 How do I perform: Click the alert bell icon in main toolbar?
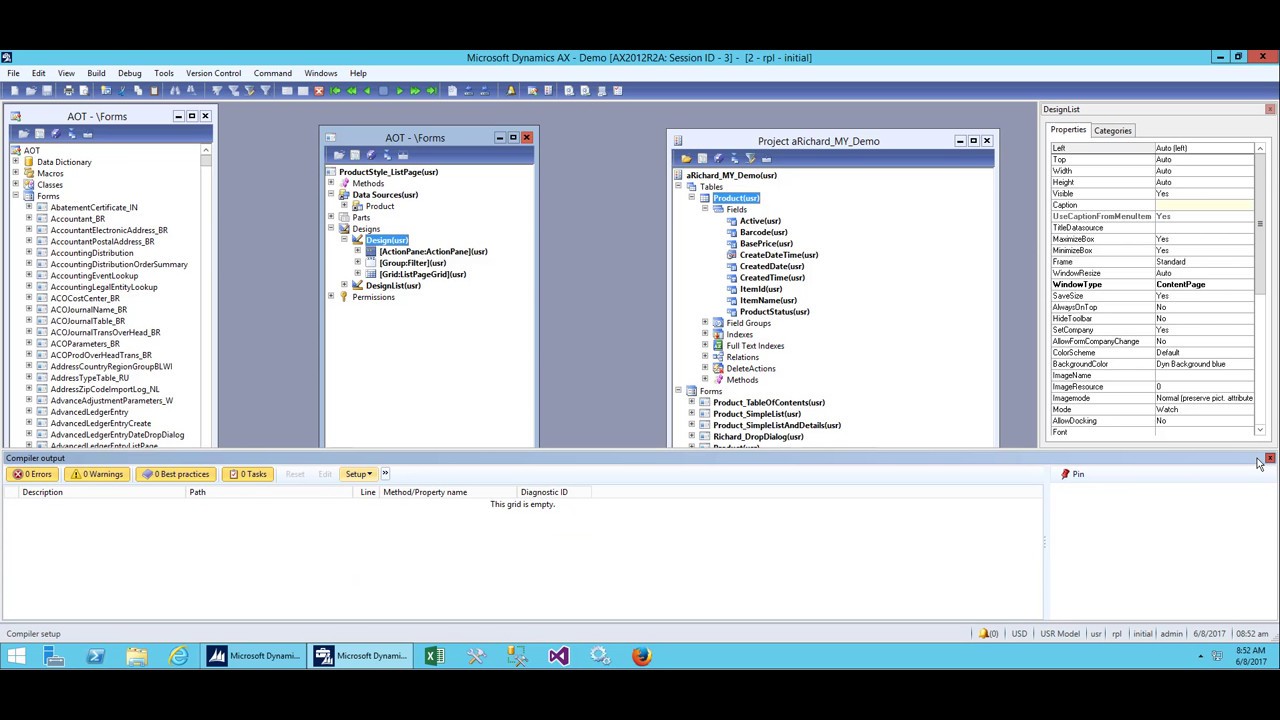click(x=511, y=90)
